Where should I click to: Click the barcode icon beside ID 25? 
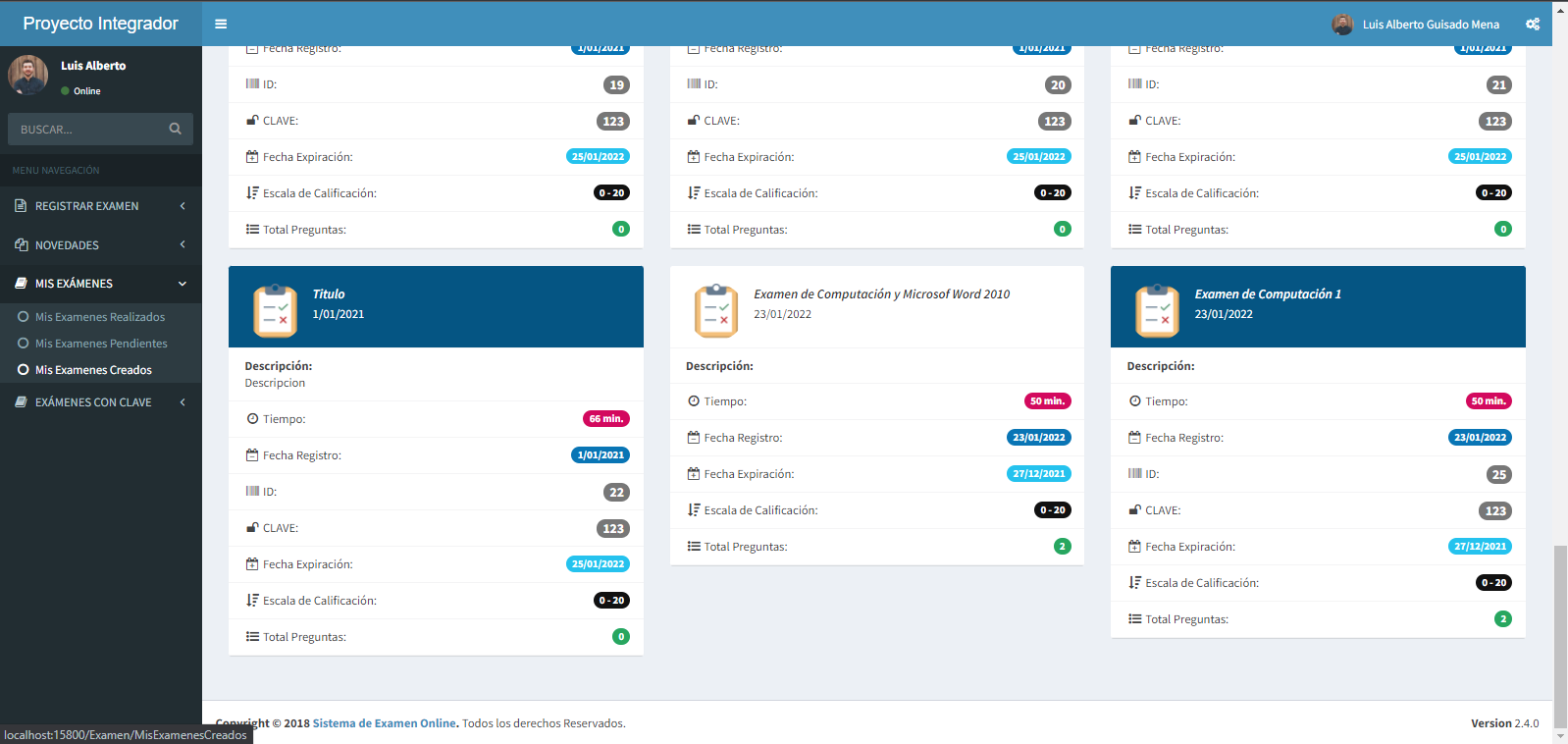(x=1135, y=474)
